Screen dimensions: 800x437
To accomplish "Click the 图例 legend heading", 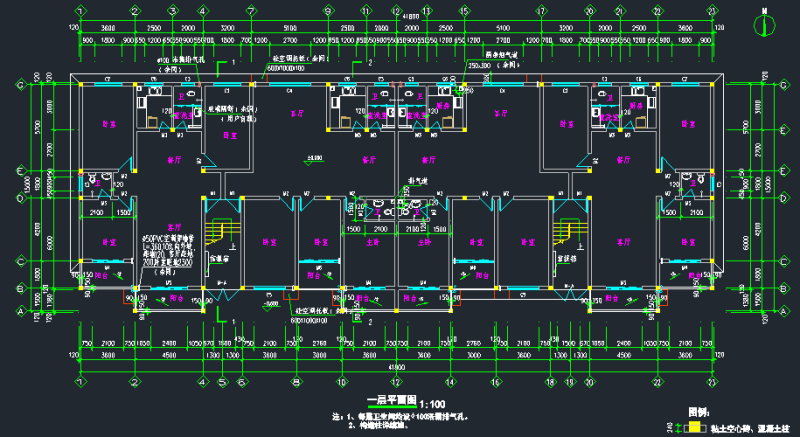I will (x=700, y=411).
